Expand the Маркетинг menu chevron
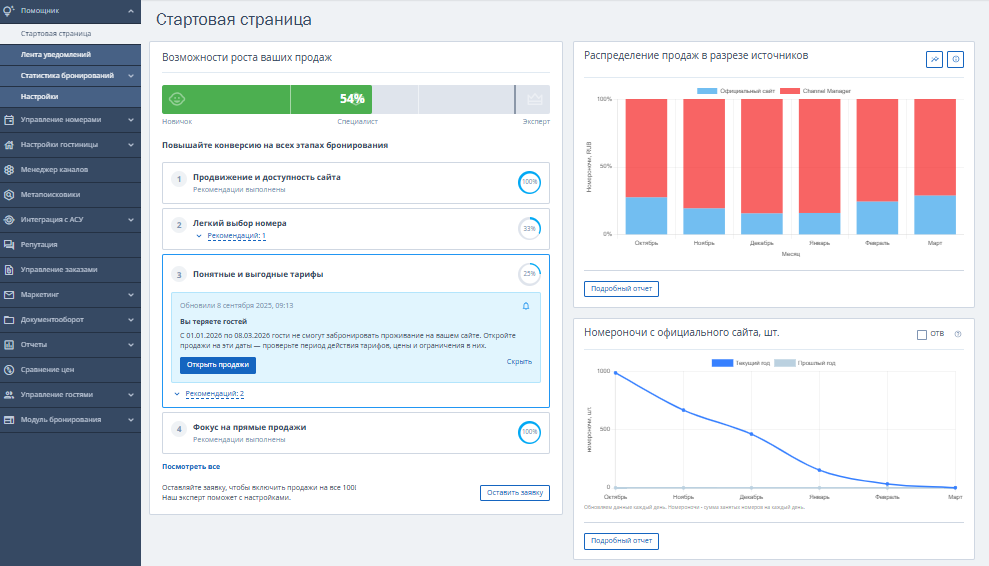The image size is (989, 566). coord(131,295)
